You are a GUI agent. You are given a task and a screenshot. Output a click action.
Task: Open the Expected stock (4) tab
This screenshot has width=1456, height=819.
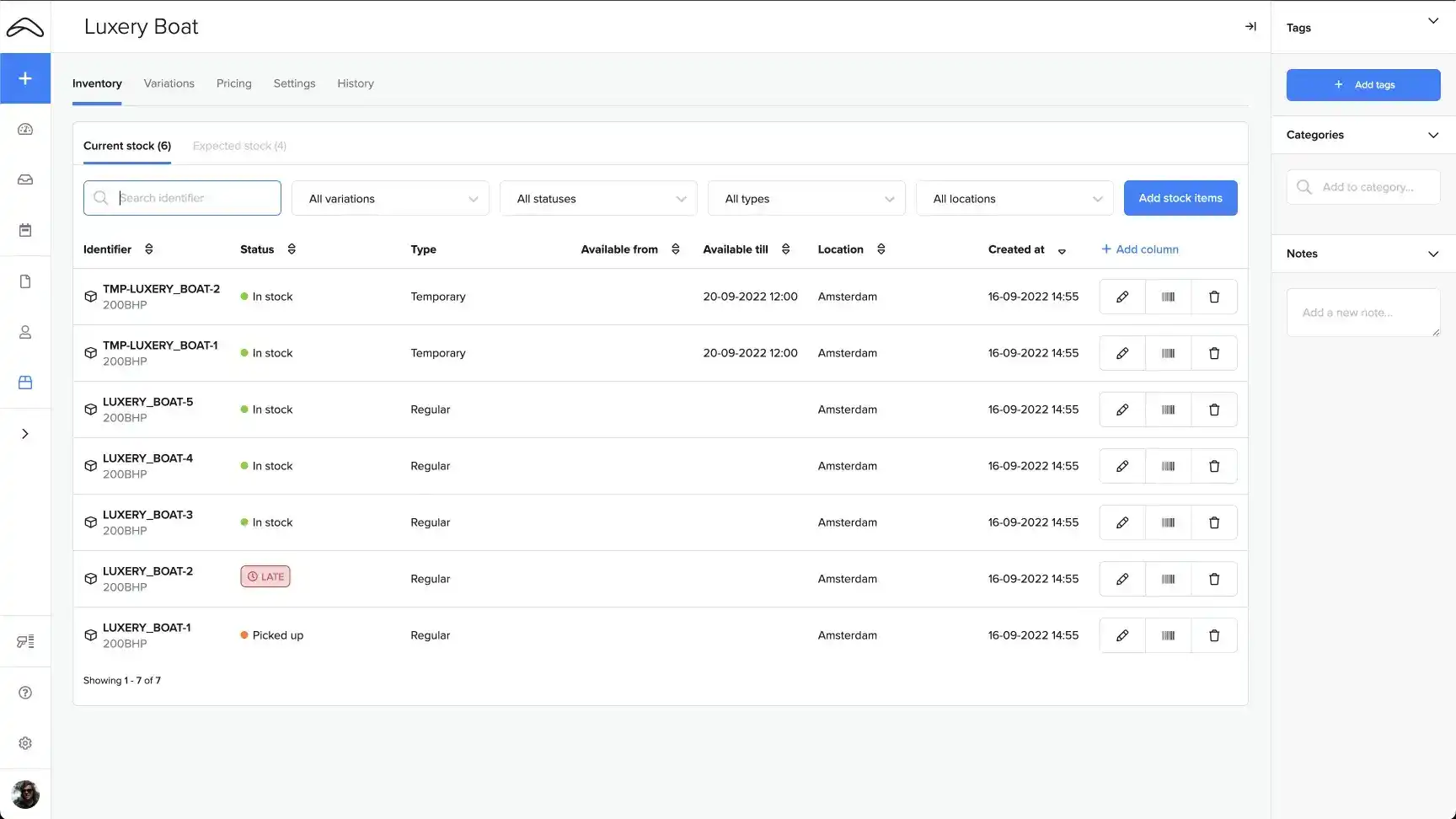[x=239, y=146]
